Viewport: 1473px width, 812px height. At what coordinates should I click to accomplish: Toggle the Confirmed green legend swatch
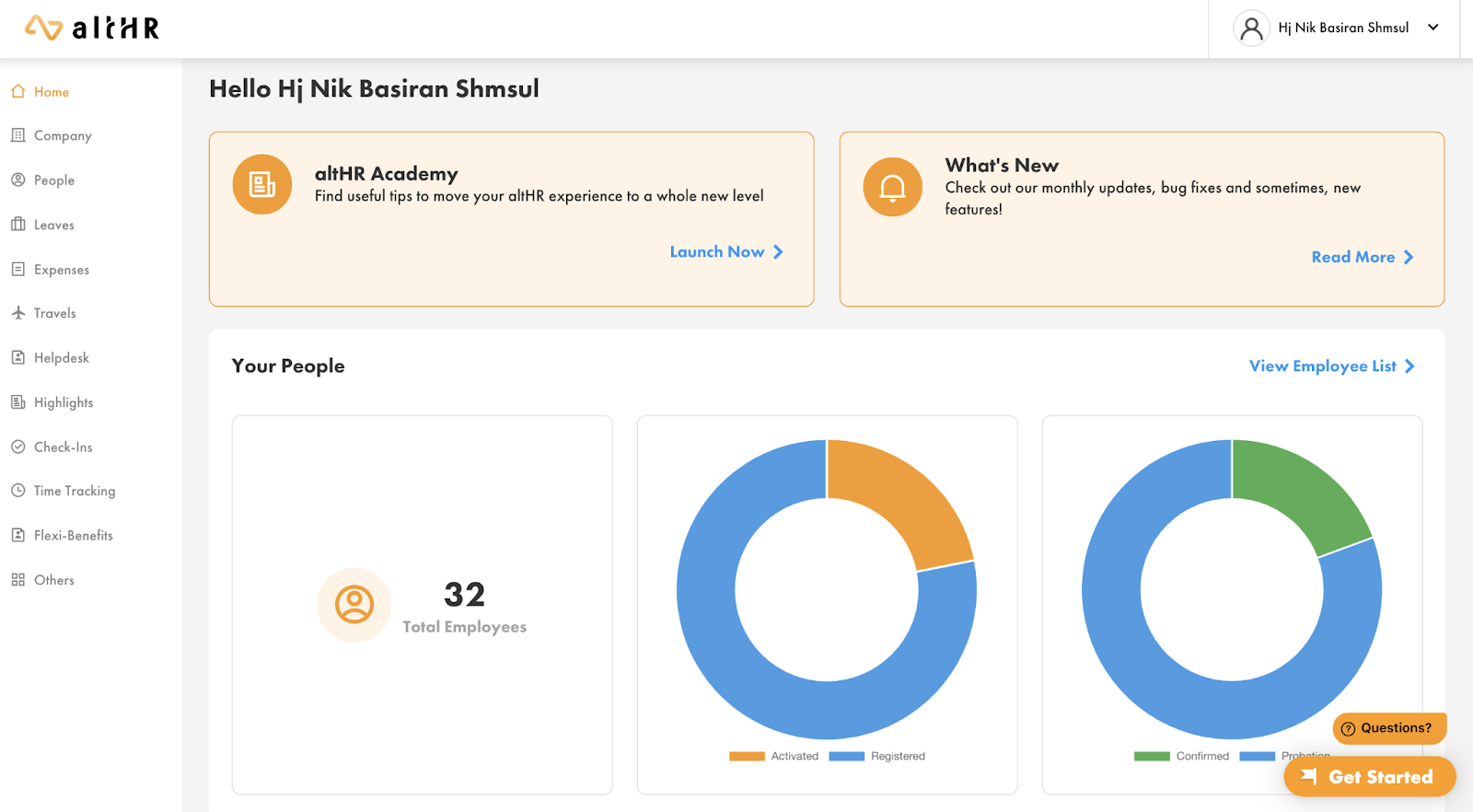coord(1152,756)
